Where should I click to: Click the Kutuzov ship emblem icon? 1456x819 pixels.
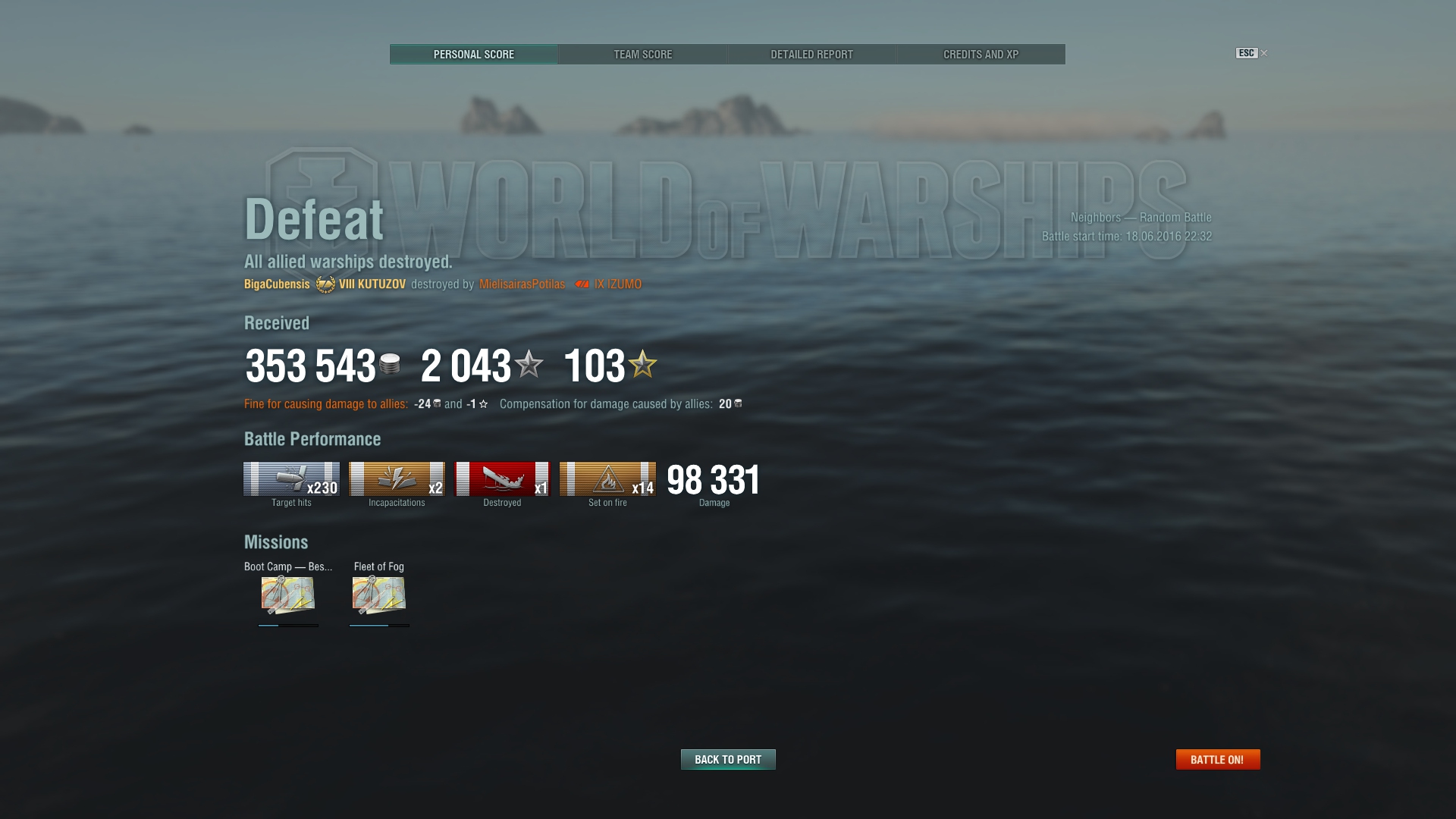pyautogui.click(x=325, y=284)
